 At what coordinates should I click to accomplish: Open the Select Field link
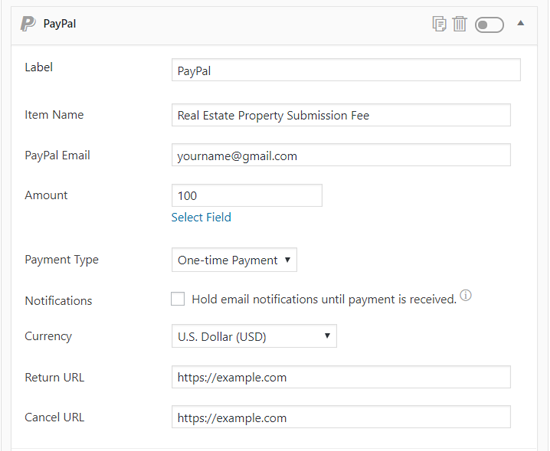[201, 217]
